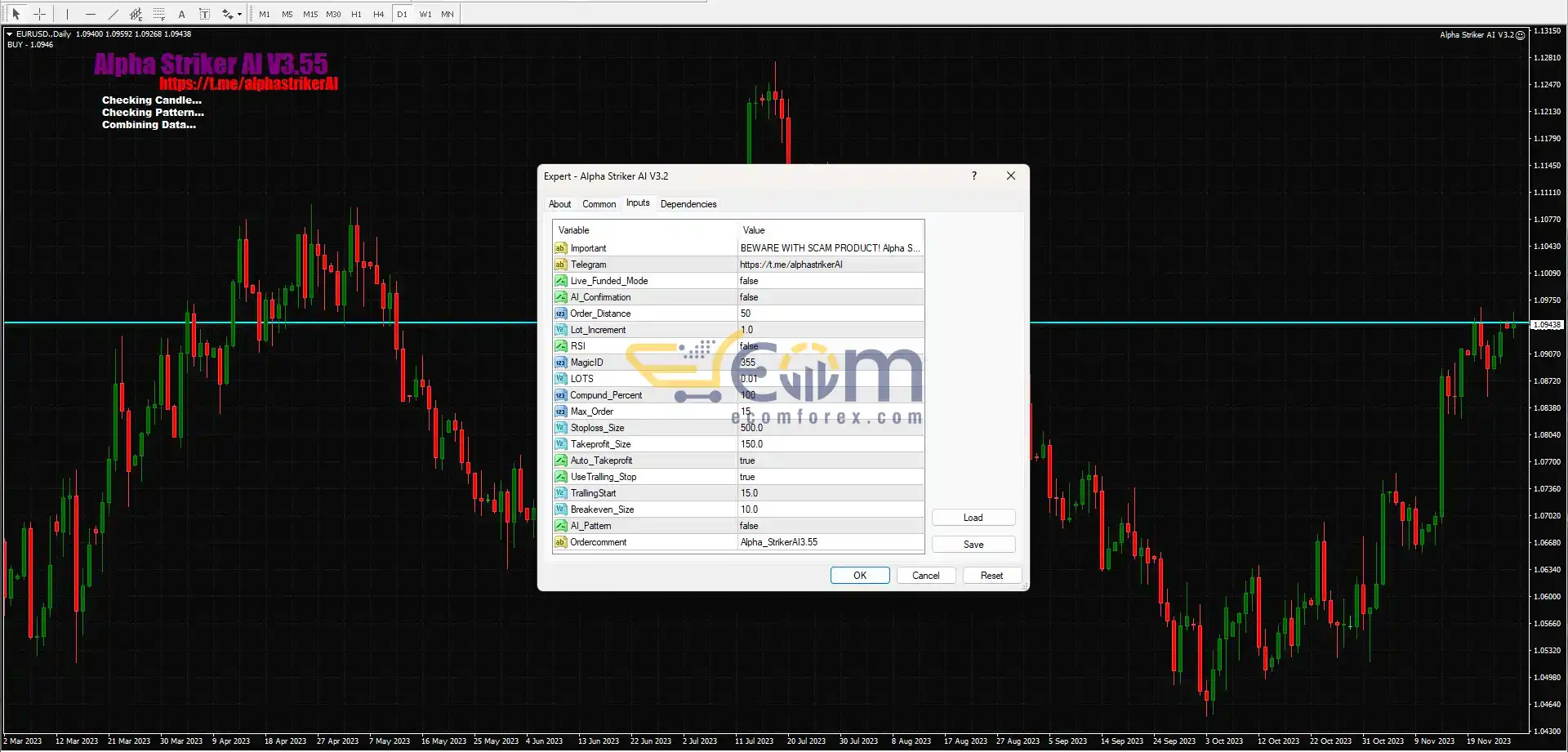Click the help question mark button
This screenshot has height=752, width=1568.
[973, 176]
